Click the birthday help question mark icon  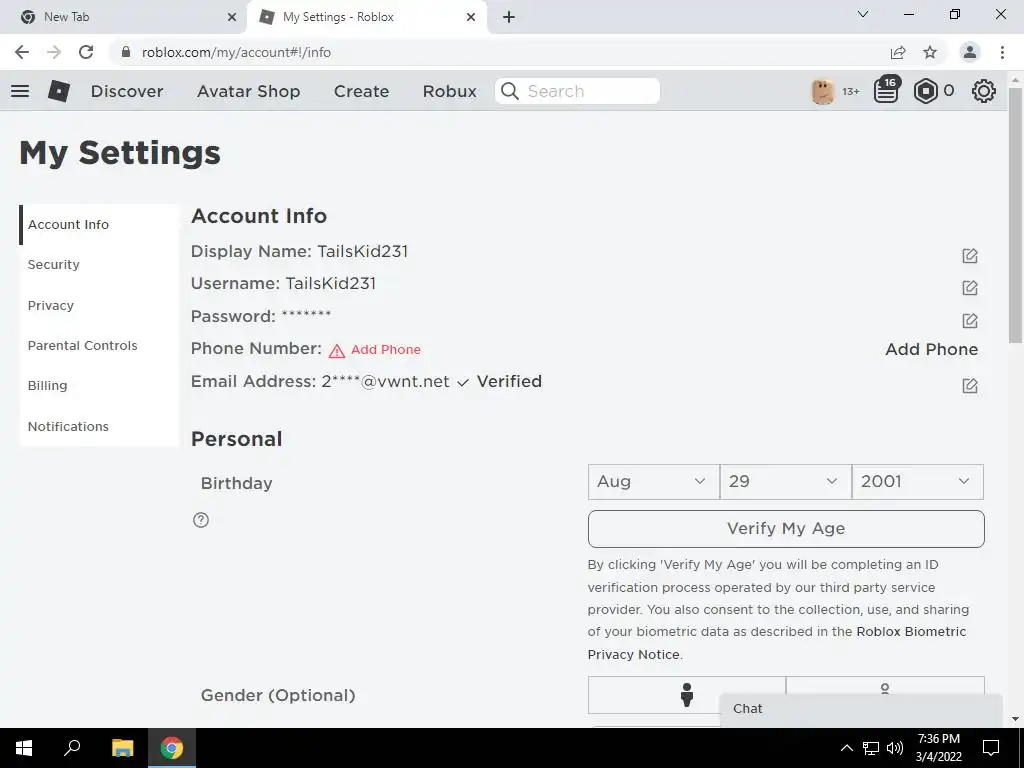point(201,520)
